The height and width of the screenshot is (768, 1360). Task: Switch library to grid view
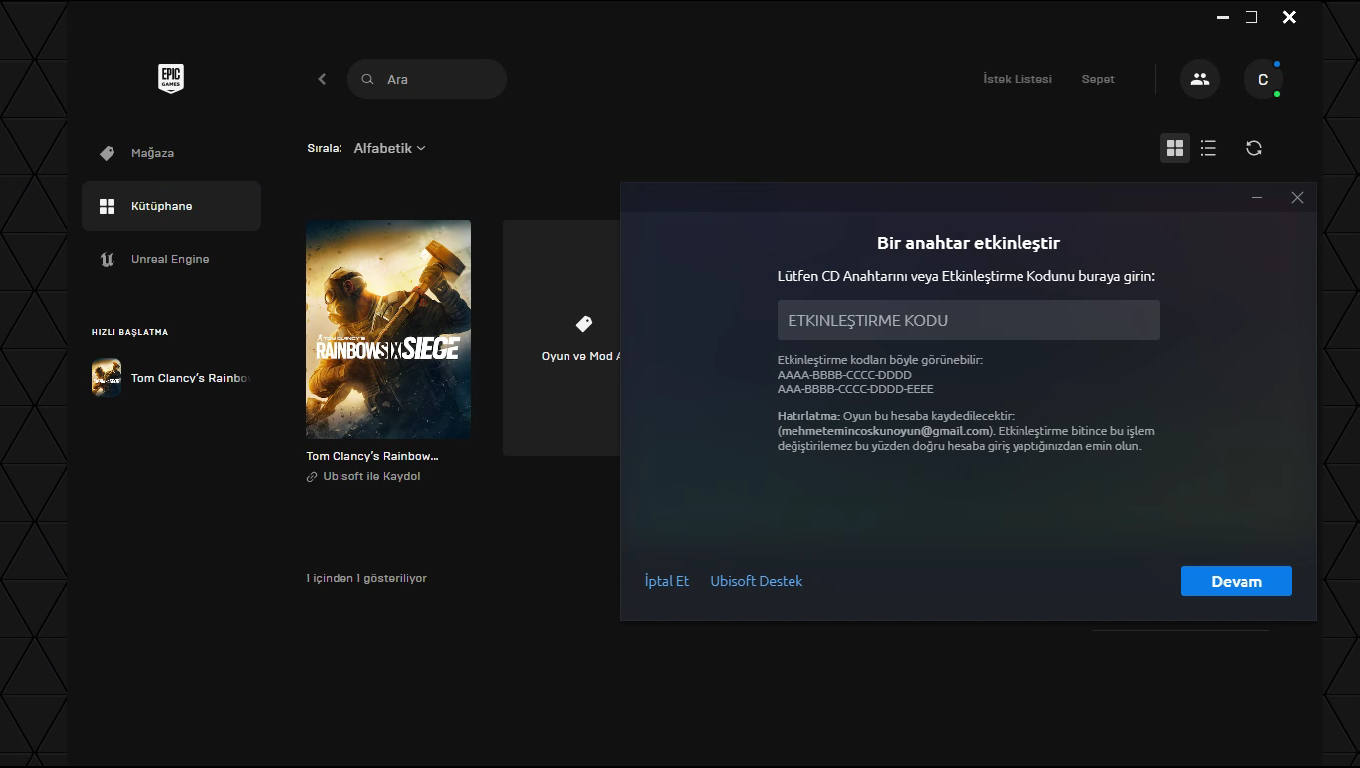click(1175, 148)
